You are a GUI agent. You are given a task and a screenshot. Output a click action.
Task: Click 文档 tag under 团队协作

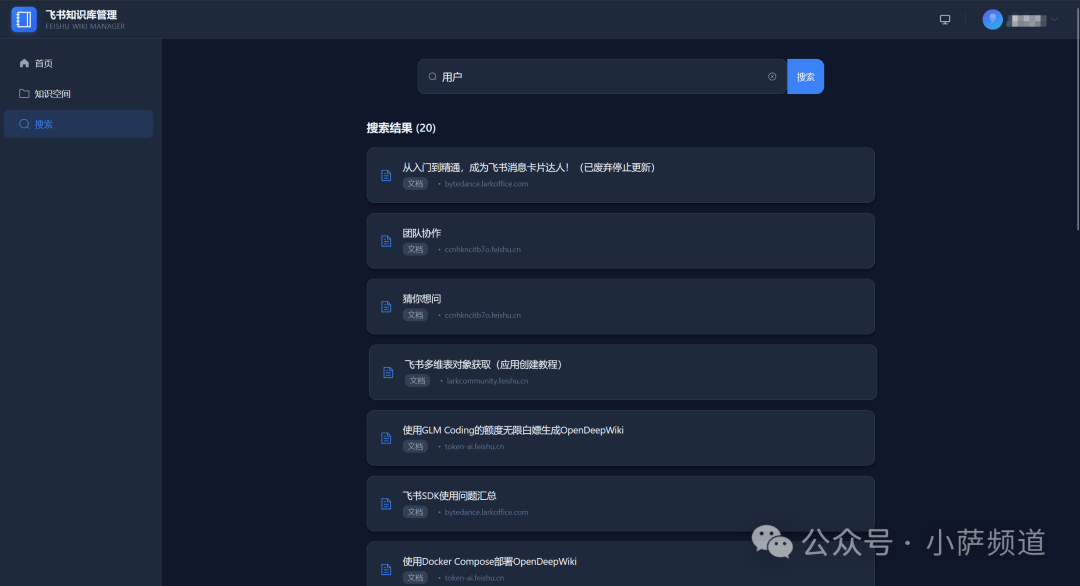pos(415,249)
